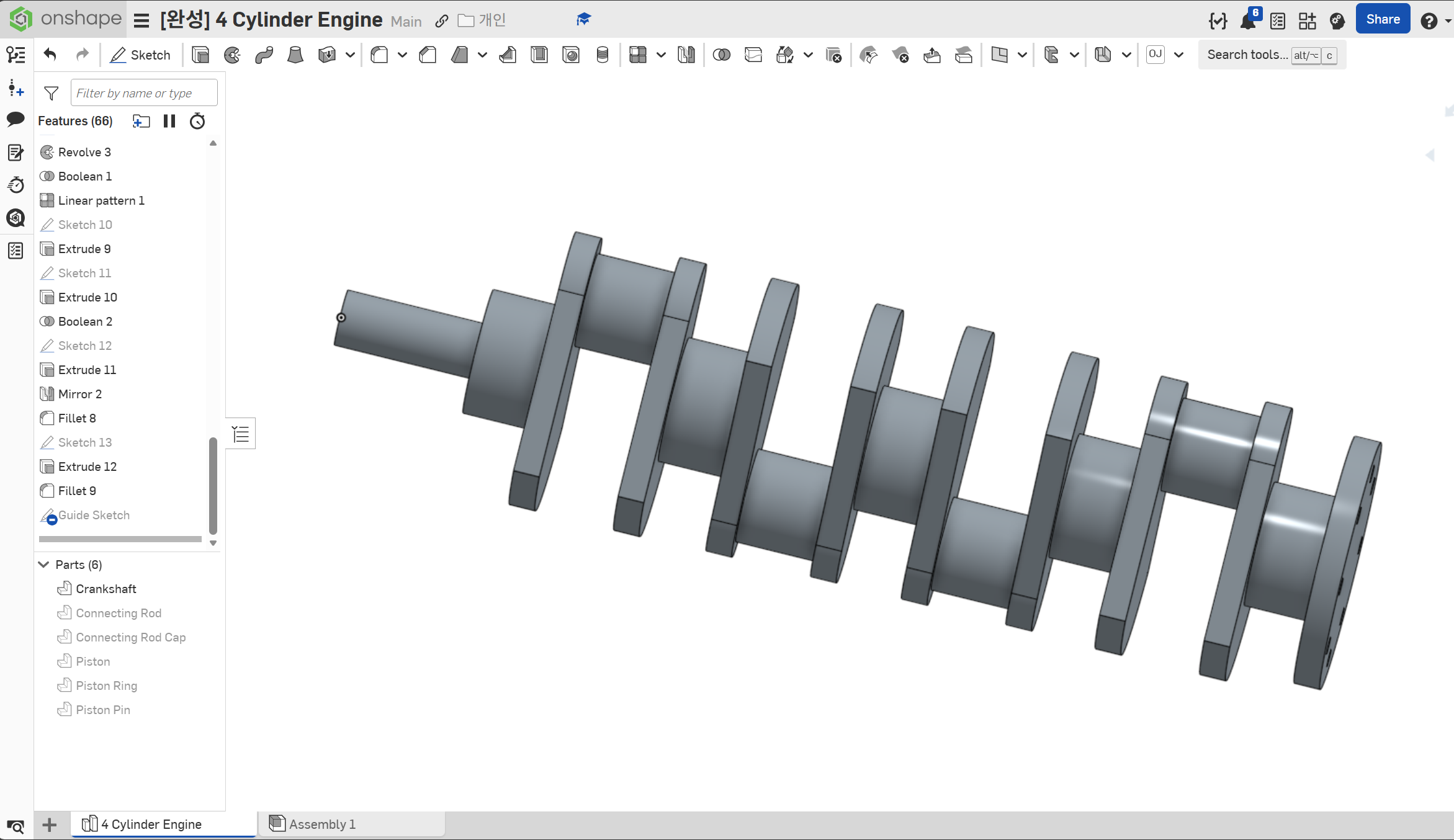The height and width of the screenshot is (840, 1454).
Task: Click the Loft tool icon
Action: tap(295, 55)
